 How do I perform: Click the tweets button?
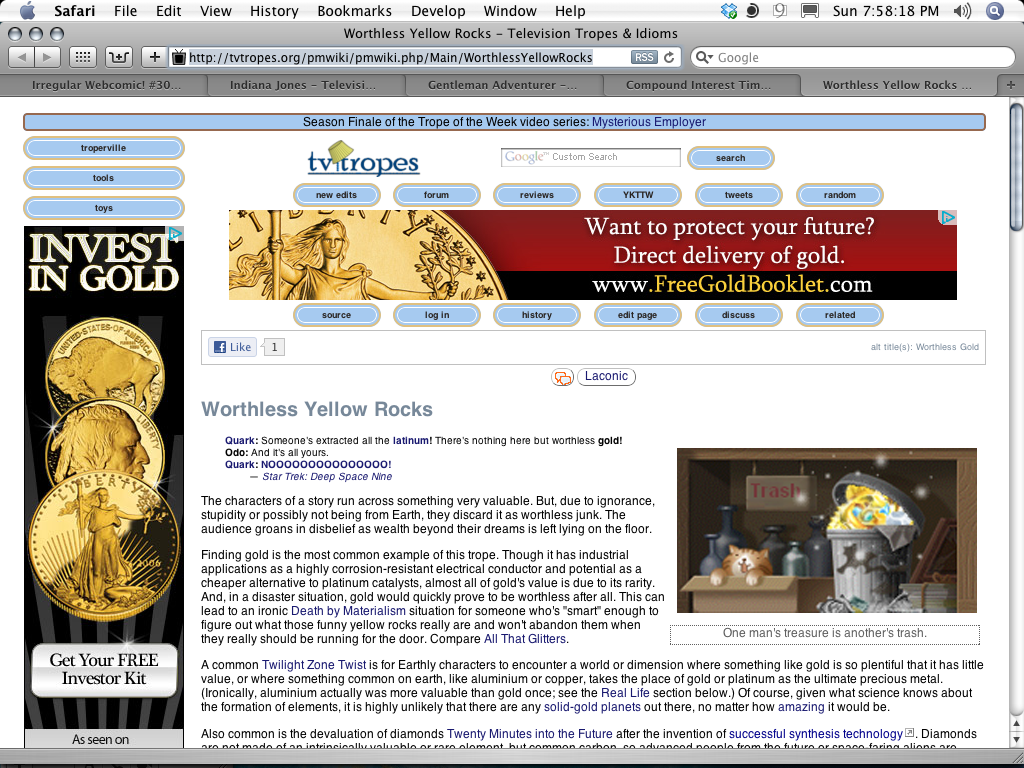(739, 195)
